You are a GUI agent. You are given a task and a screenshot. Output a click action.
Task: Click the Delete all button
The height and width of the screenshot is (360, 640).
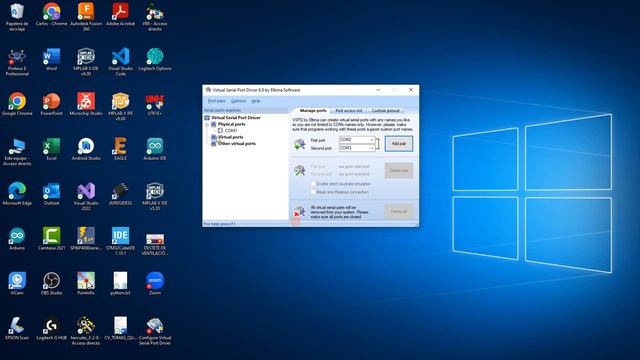[x=399, y=211]
